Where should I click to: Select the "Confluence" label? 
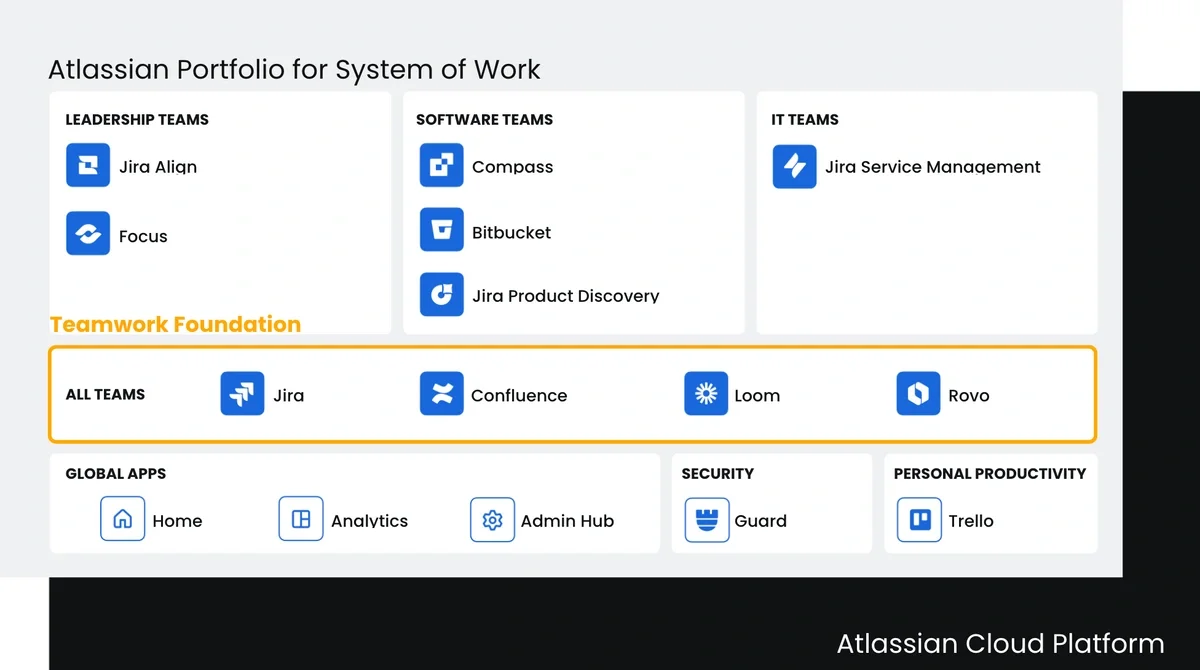point(519,396)
